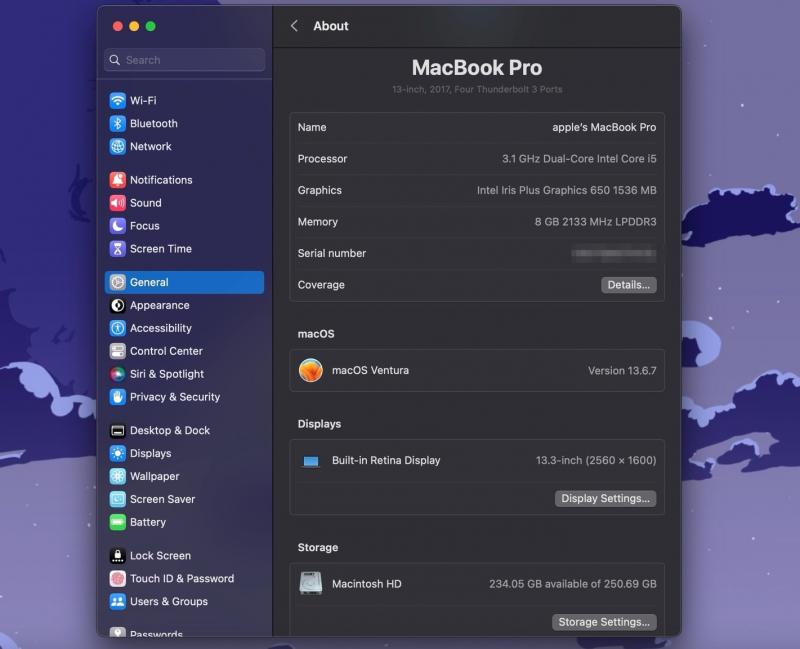Select Battery label in sidebar
Screen dimensions: 800x649
[148, 522]
